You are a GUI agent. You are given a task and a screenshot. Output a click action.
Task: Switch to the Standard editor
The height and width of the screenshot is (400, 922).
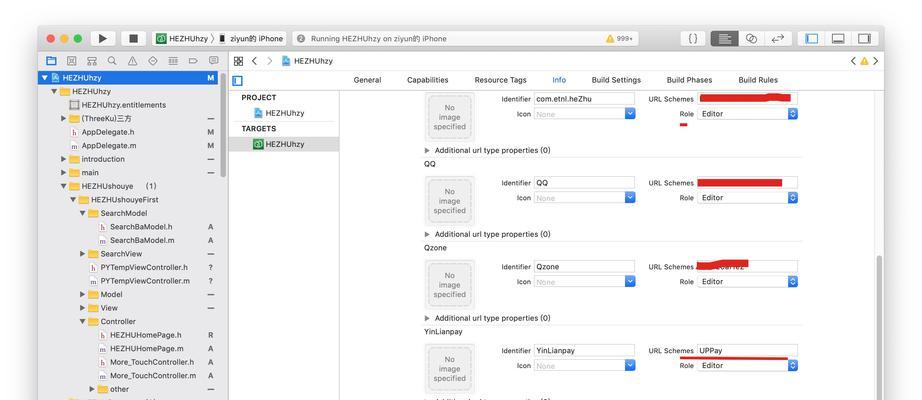click(724, 38)
